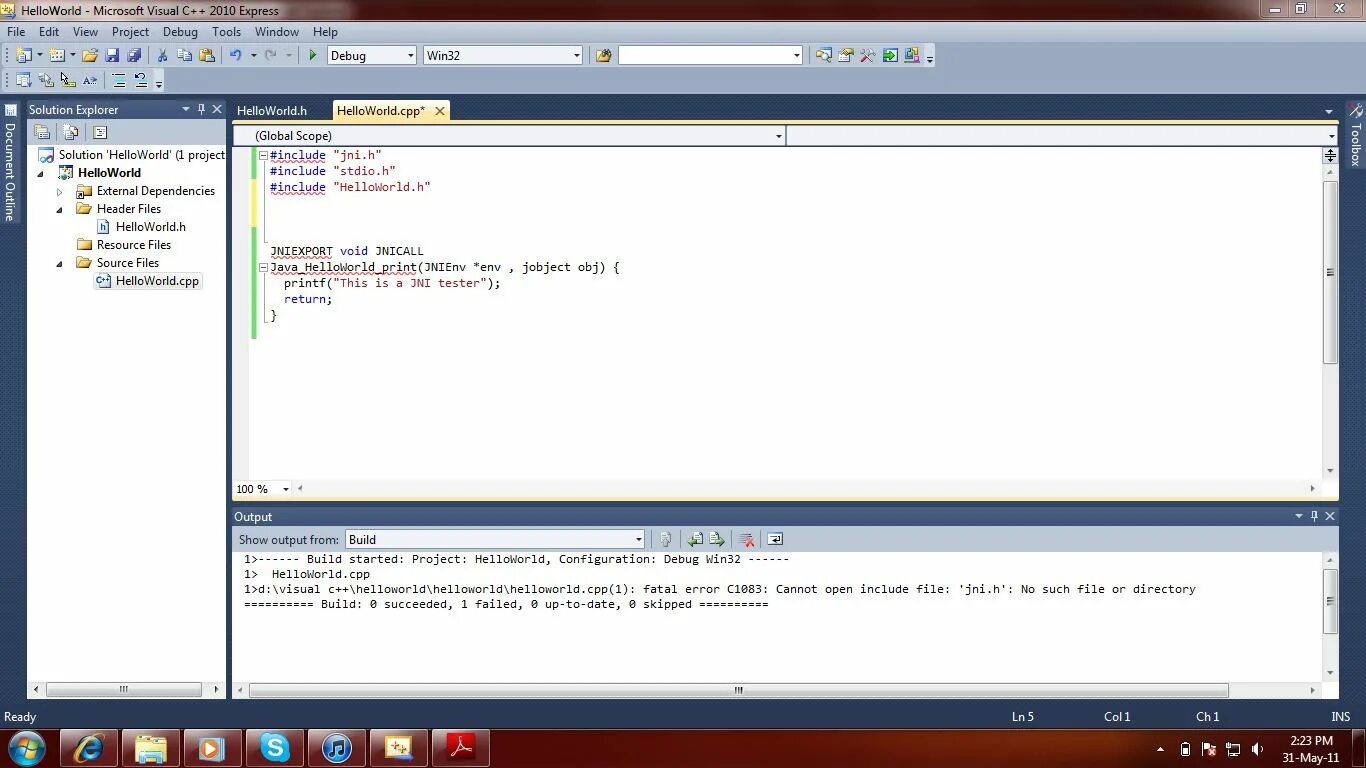The width and height of the screenshot is (1366, 768).
Task: Collapse the Java_HelloWorld_print function outline
Action: point(263,267)
